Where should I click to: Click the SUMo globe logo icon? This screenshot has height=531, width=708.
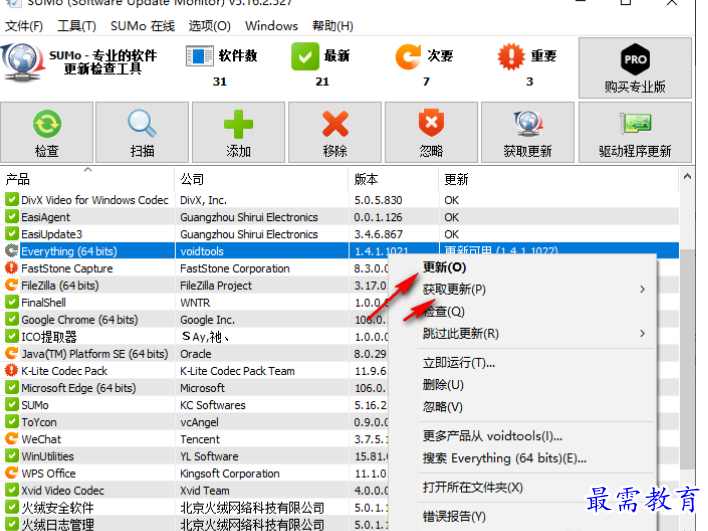(x=23, y=63)
